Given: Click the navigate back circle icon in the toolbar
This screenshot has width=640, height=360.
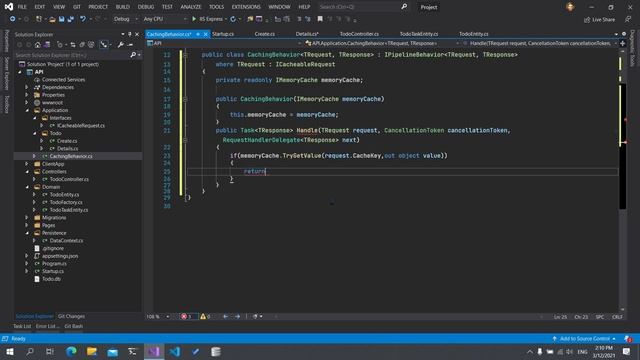Looking at the screenshot, I should pos(13,19).
